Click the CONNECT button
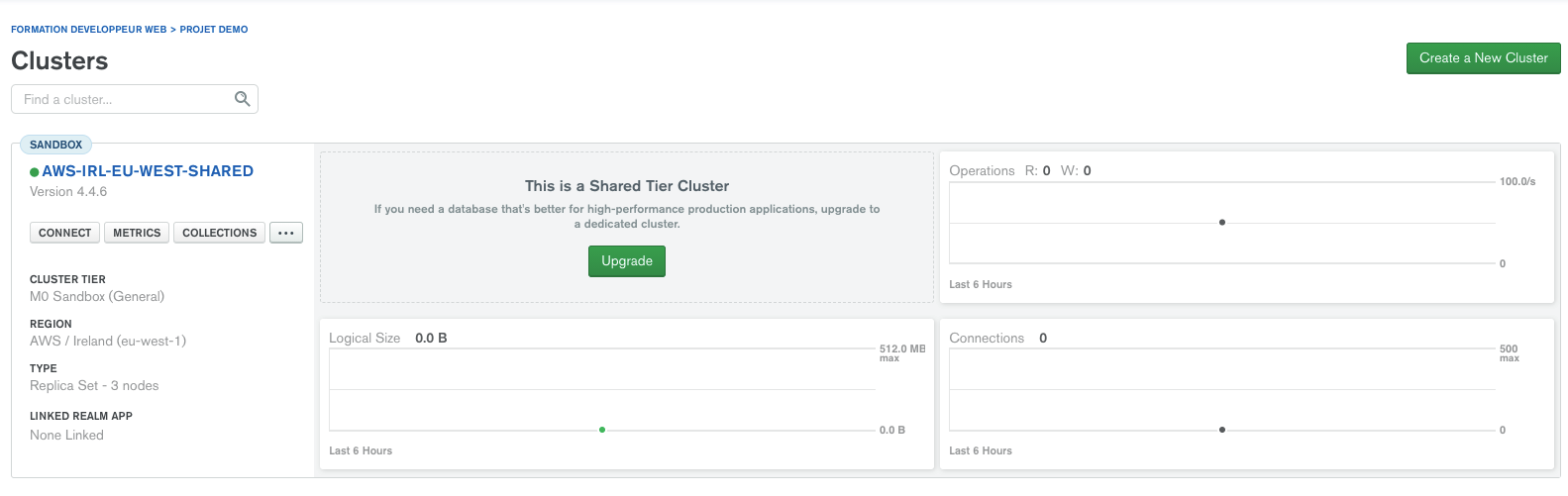The height and width of the screenshot is (496, 1568). (65, 233)
